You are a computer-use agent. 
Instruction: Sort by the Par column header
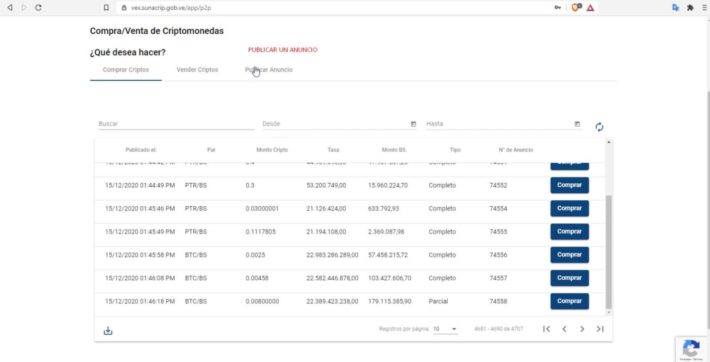[x=211, y=150]
